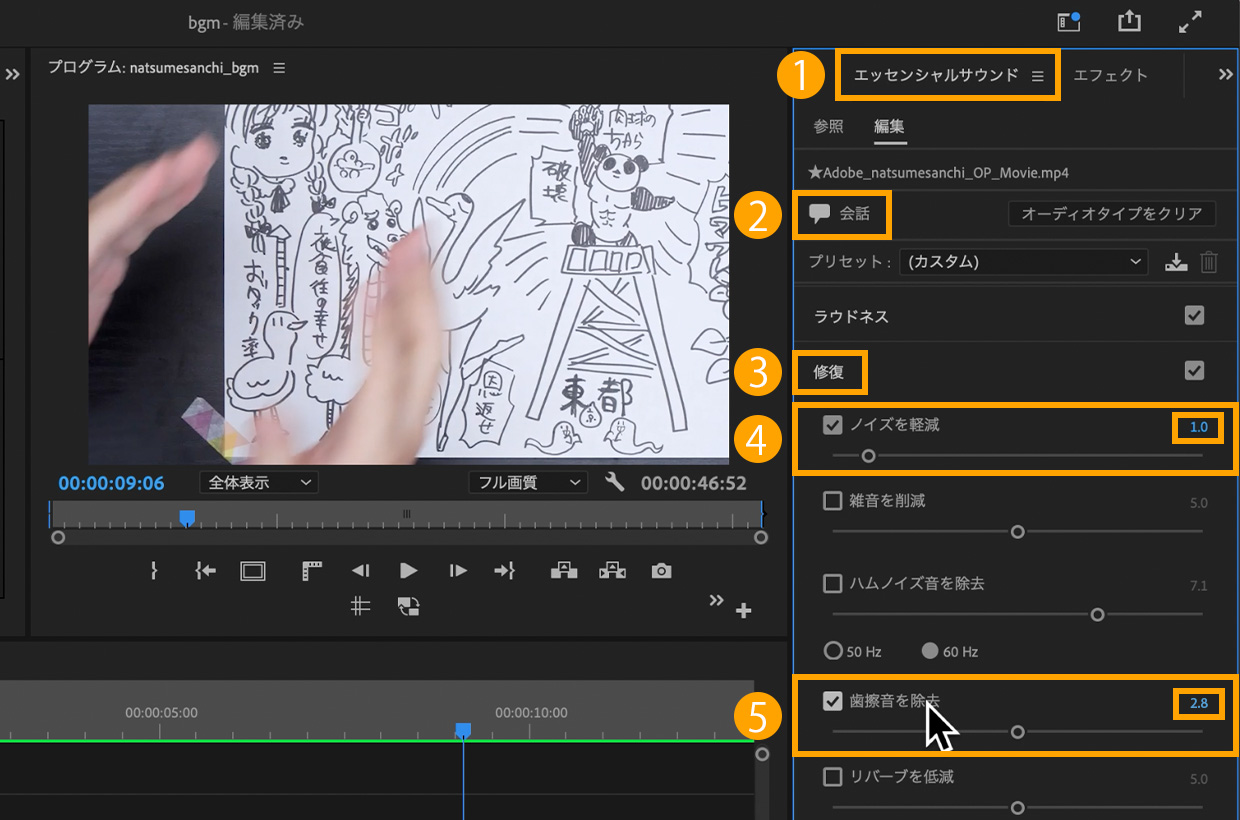This screenshot has height=820, width=1240.
Task: Toggle the Safe Margins button
Action: pyautogui.click(x=253, y=571)
